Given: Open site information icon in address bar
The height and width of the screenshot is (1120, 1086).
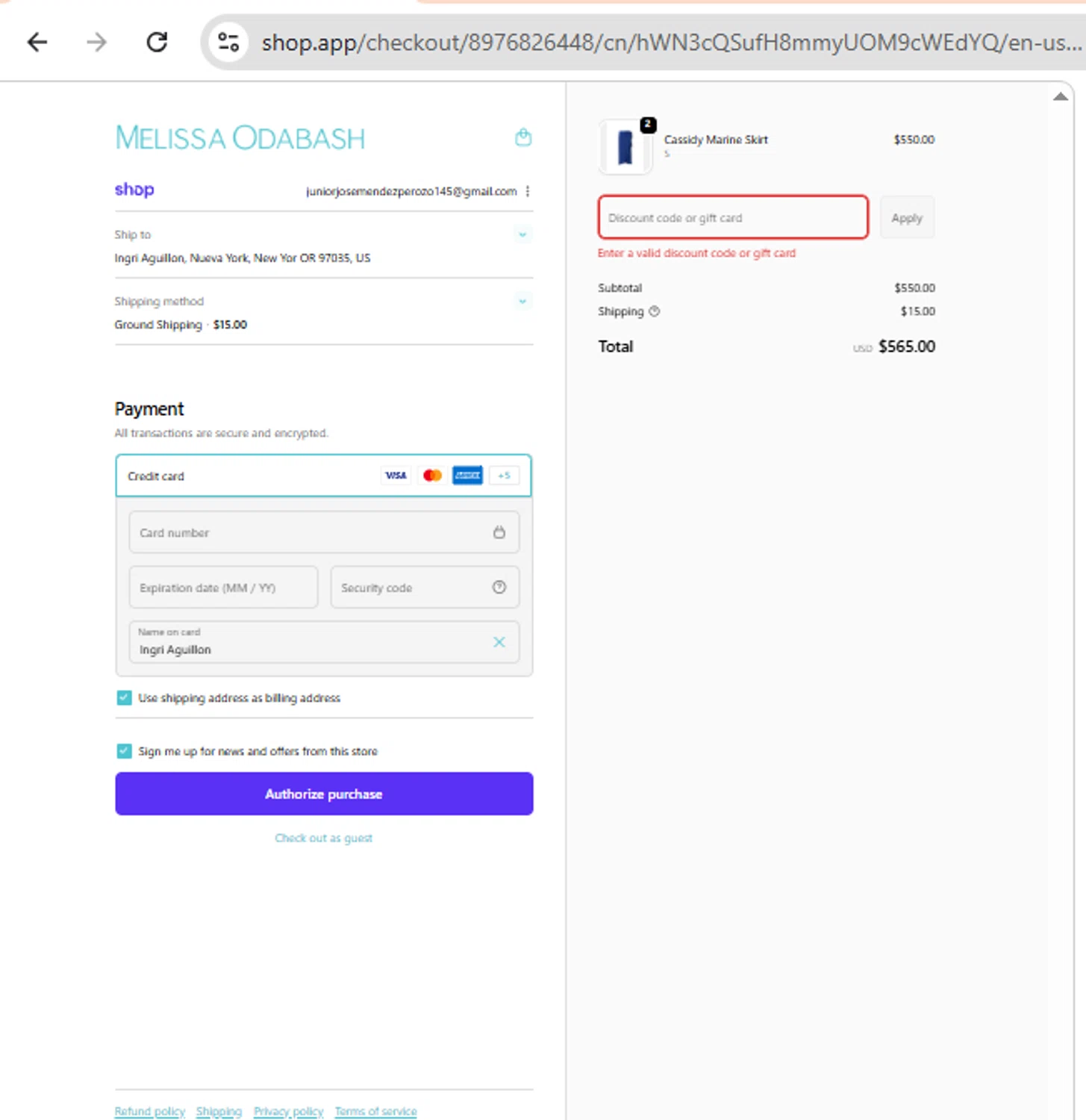Looking at the screenshot, I should tap(228, 42).
